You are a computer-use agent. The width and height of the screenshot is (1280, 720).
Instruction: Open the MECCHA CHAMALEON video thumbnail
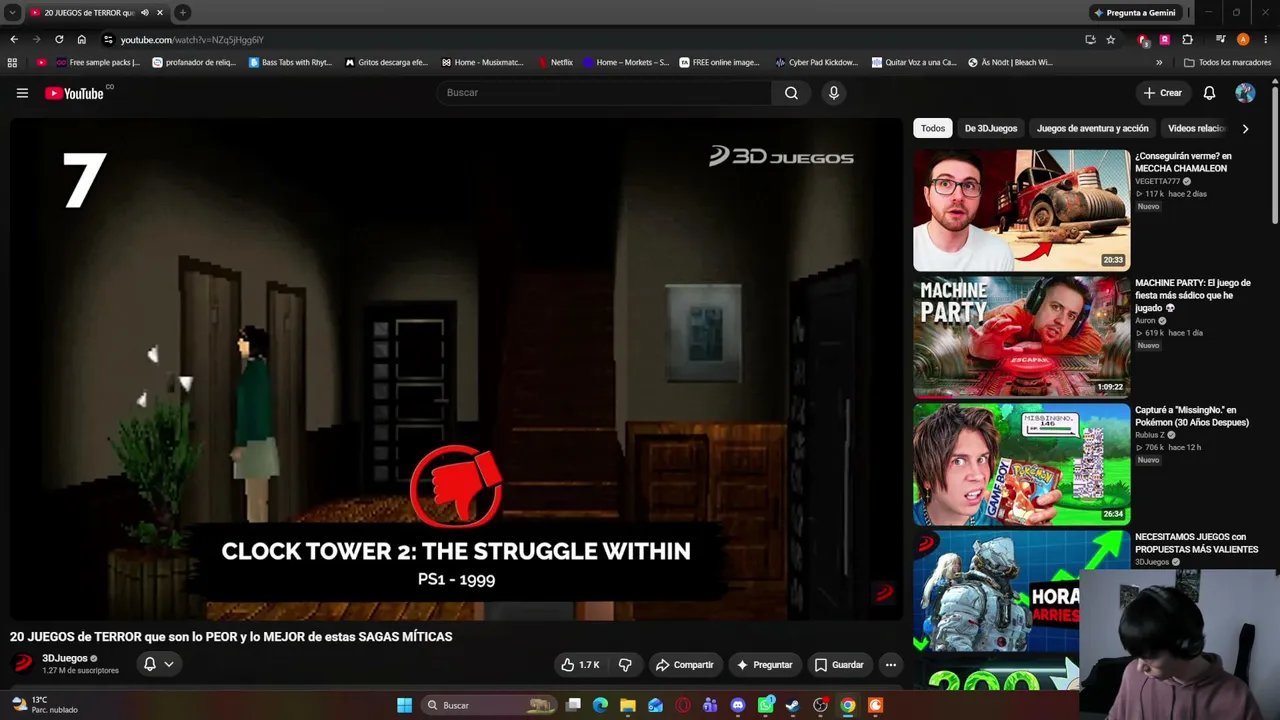(1021, 210)
